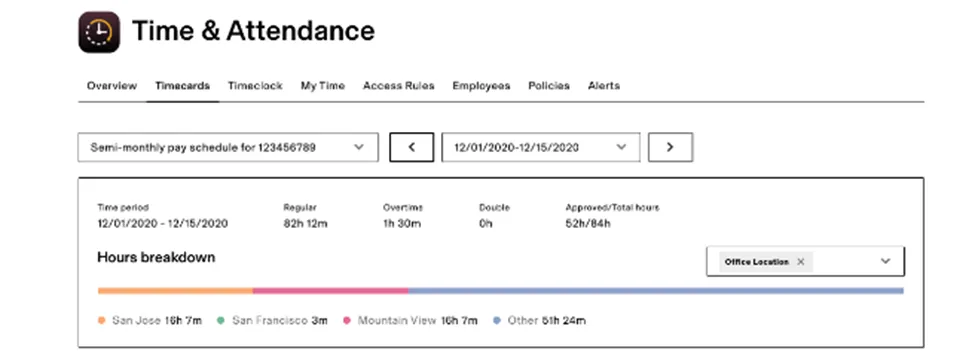Remove the Office Location filter tag
Viewport: 975px width, 363px height.
[x=801, y=262]
